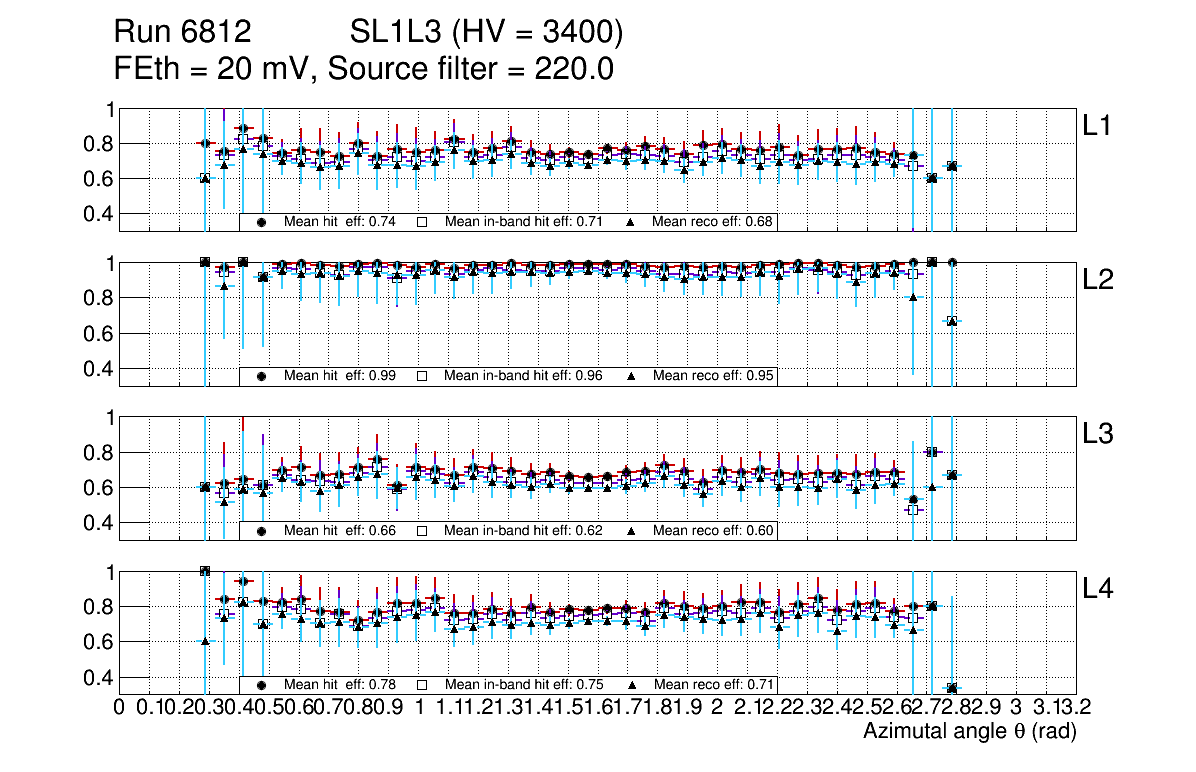Screen dimensions: 1196x772
Task: Click the 'SL1L3 (HV = 3400)' title
Action: point(487,34)
